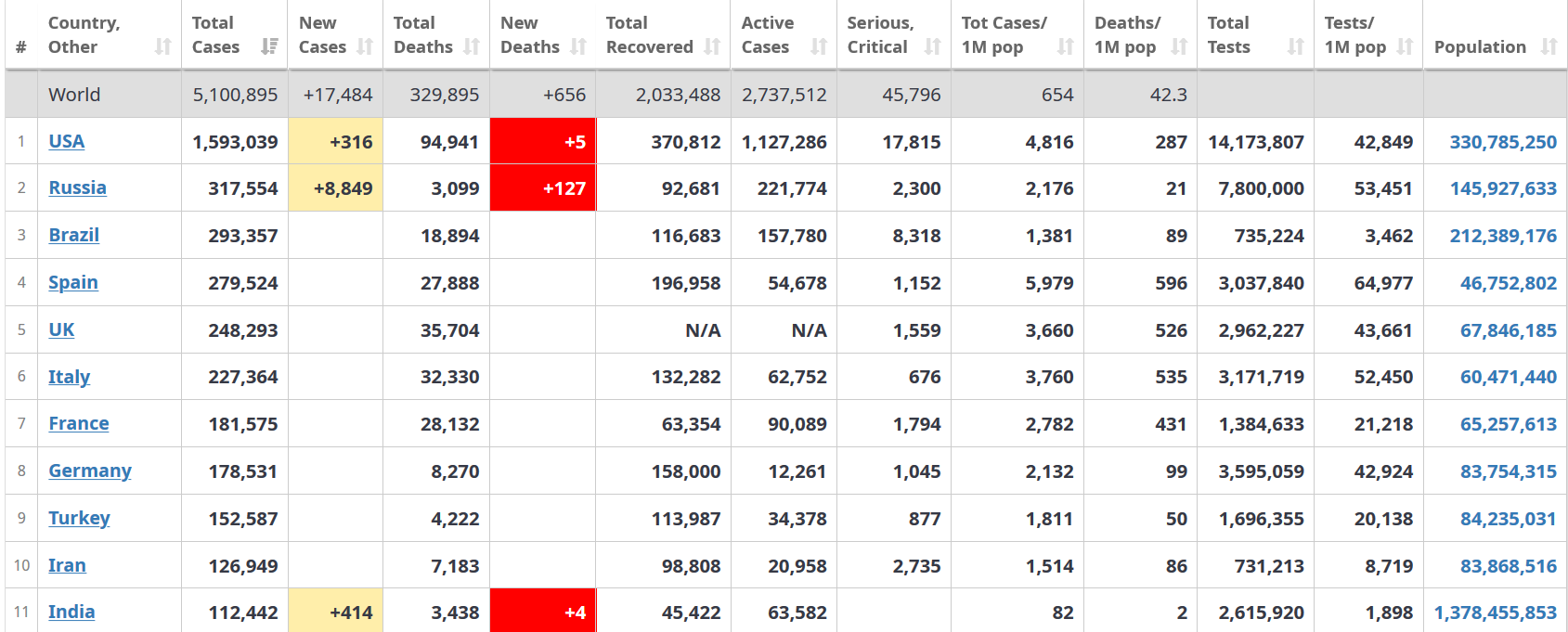Open the Russia country link
Image resolution: width=1568 pixels, height=632 pixels.
tap(78, 187)
